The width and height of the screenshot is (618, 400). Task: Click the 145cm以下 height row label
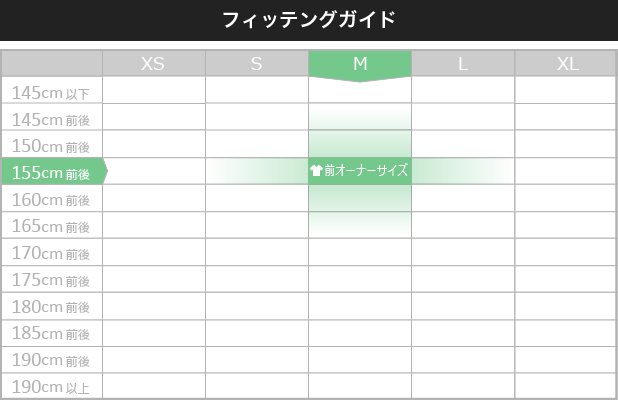point(52,90)
